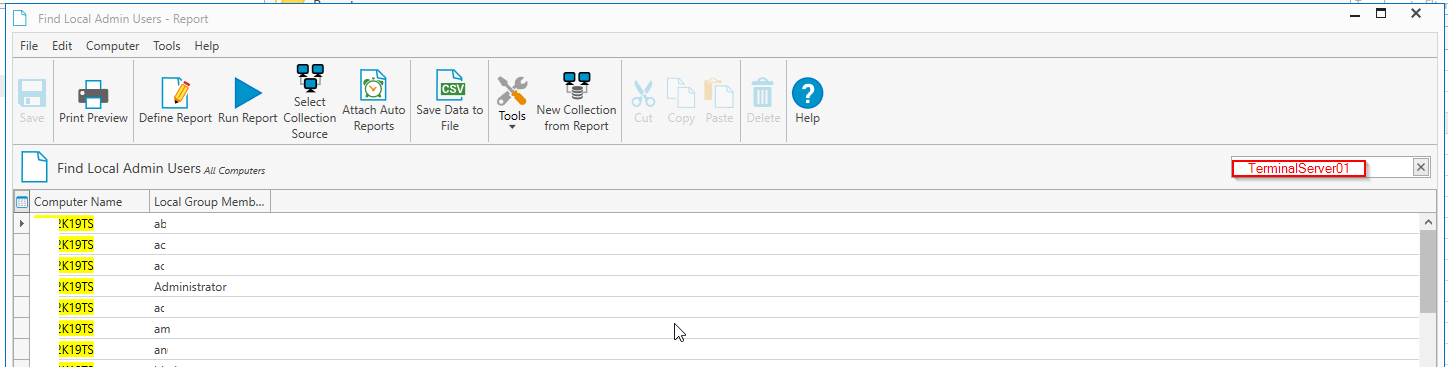This screenshot has width=1448, height=367.
Task: Choose Select Collection Source
Action: pyautogui.click(x=310, y=101)
